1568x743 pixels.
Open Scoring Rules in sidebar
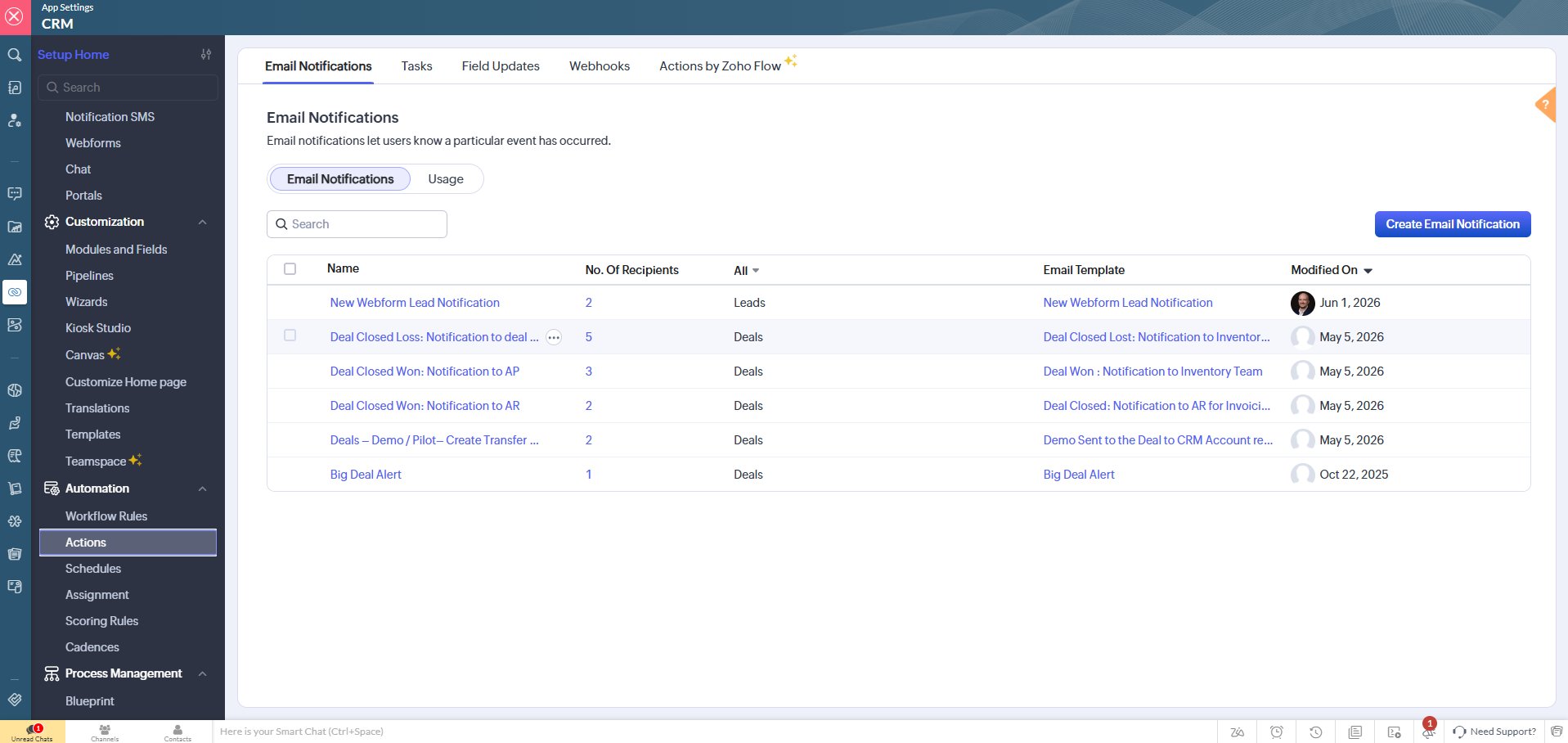point(102,621)
